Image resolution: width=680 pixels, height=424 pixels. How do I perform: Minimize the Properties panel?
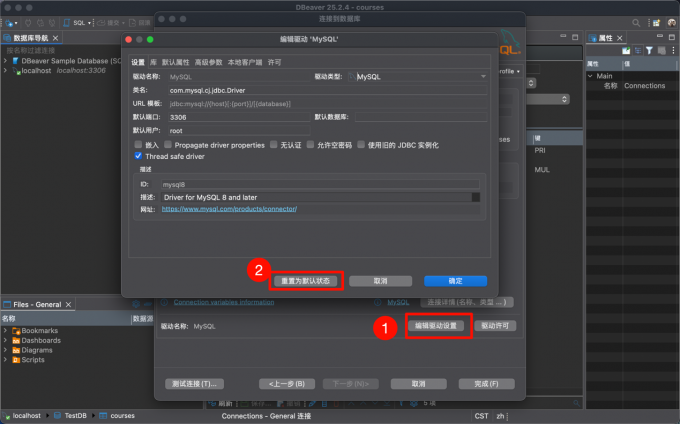coord(660,37)
